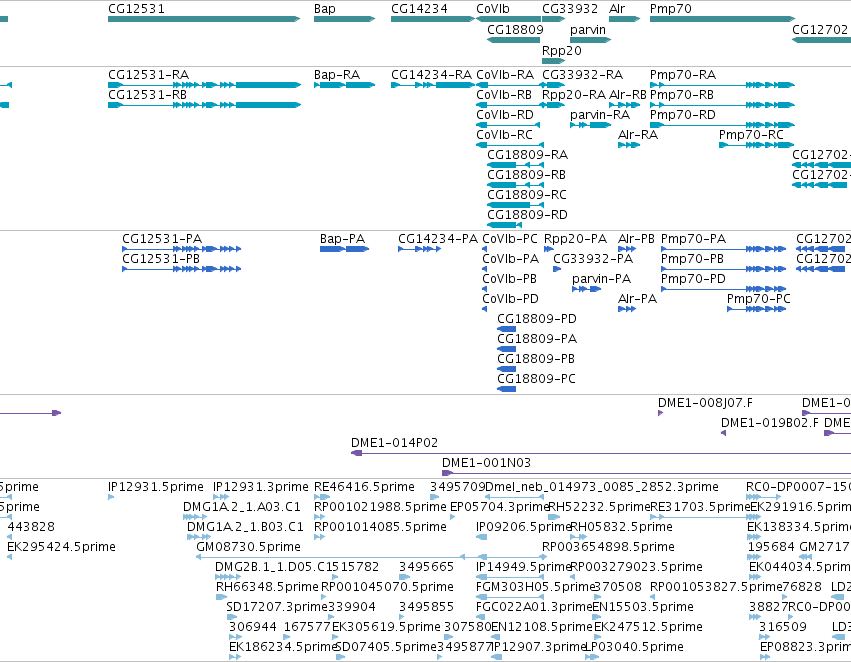This screenshot has width=851, height=662.
Task: Click clone DME1-001N03
Action: point(646,473)
